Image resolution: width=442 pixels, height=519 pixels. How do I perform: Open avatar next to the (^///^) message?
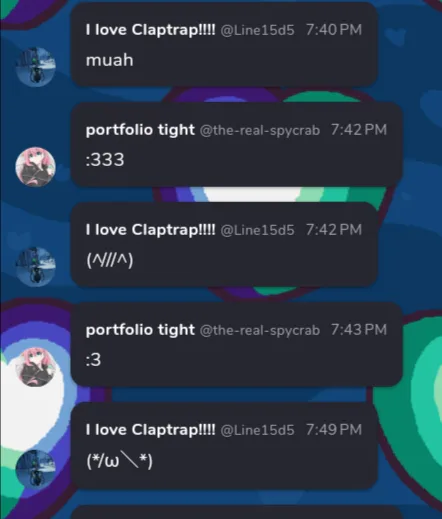coord(36,267)
